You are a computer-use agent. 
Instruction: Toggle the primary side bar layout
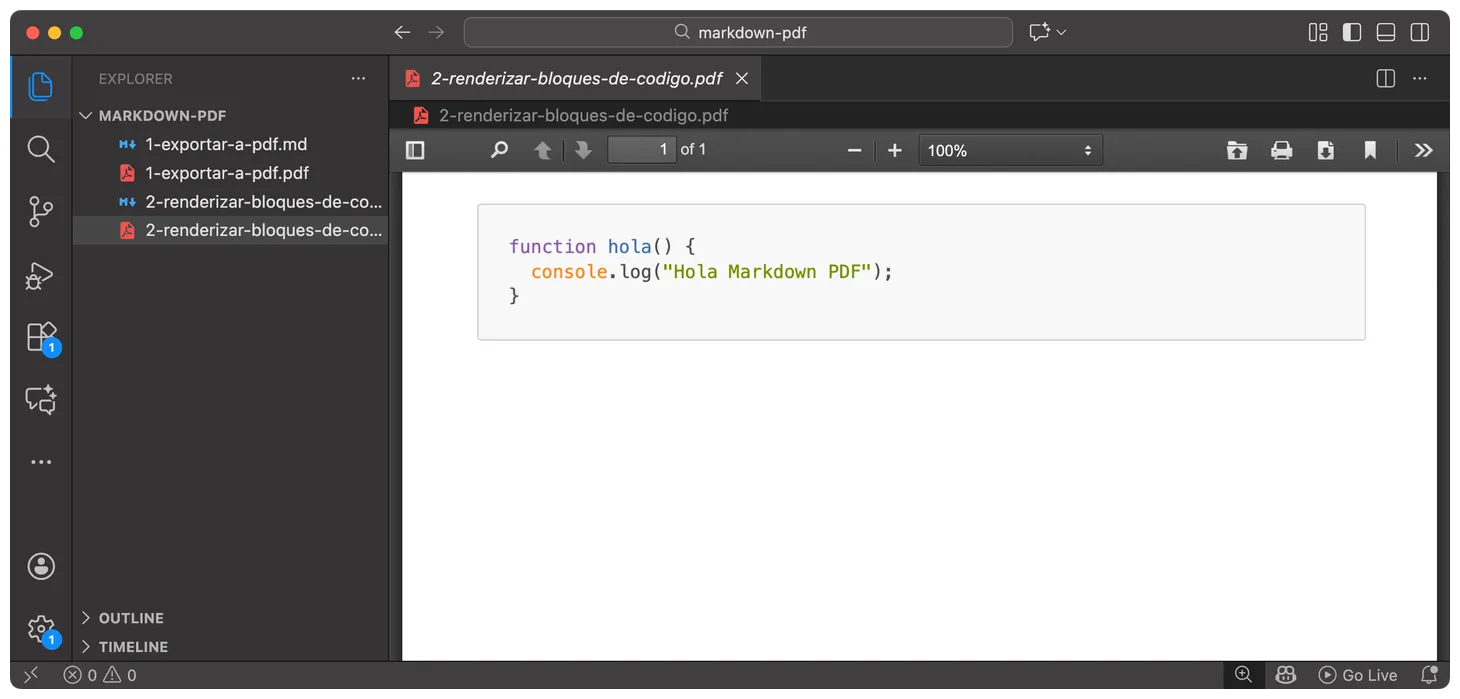click(1352, 32)
